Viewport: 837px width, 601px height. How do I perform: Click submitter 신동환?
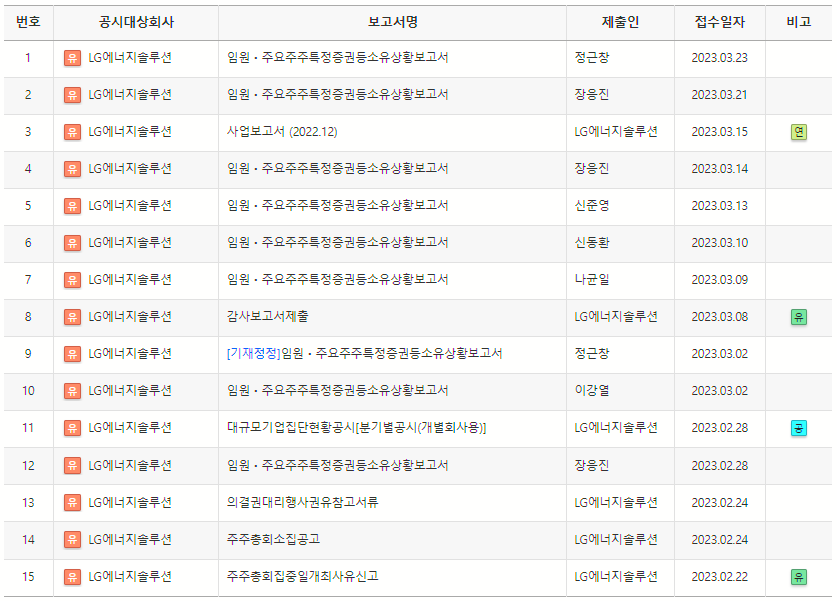(x=591, y=242)
